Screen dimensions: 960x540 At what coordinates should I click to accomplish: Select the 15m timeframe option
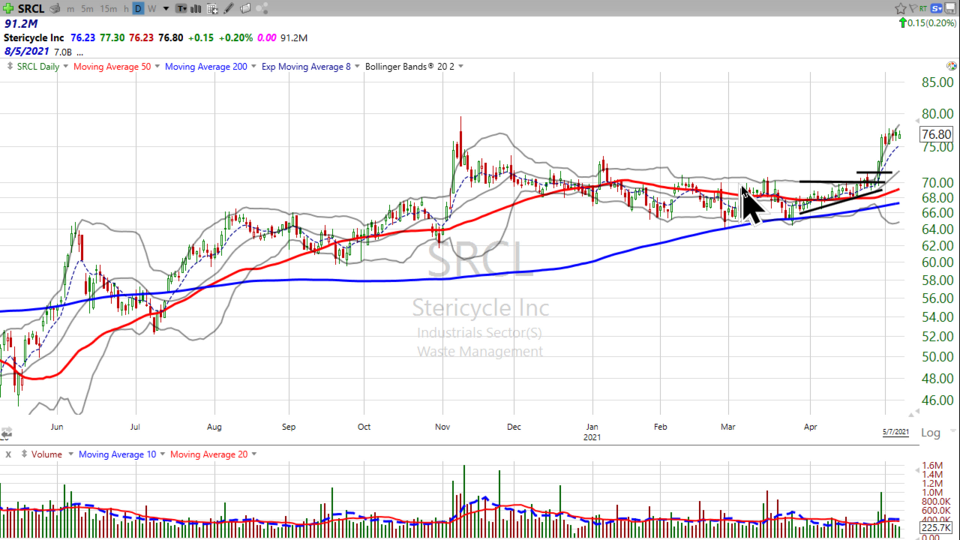click(109, 8)
